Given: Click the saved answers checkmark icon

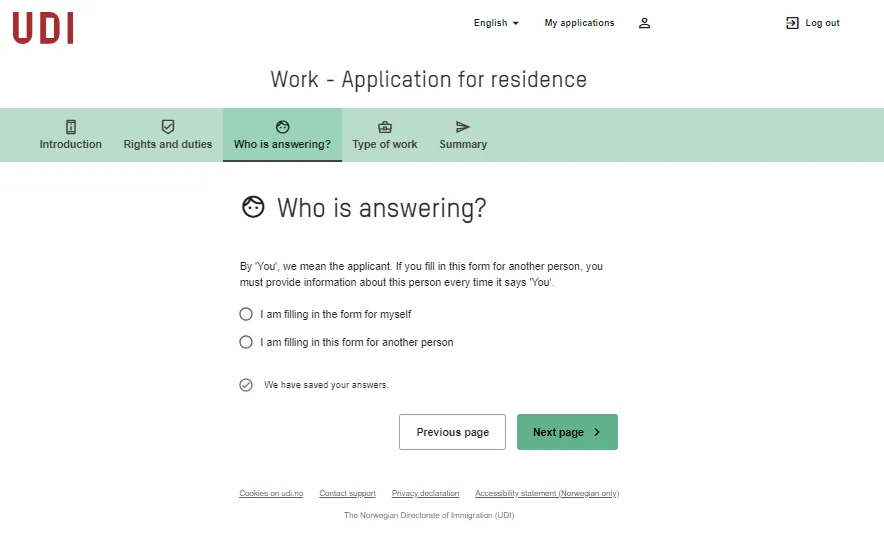Looking at the screenshot, I should coord(246,385).
